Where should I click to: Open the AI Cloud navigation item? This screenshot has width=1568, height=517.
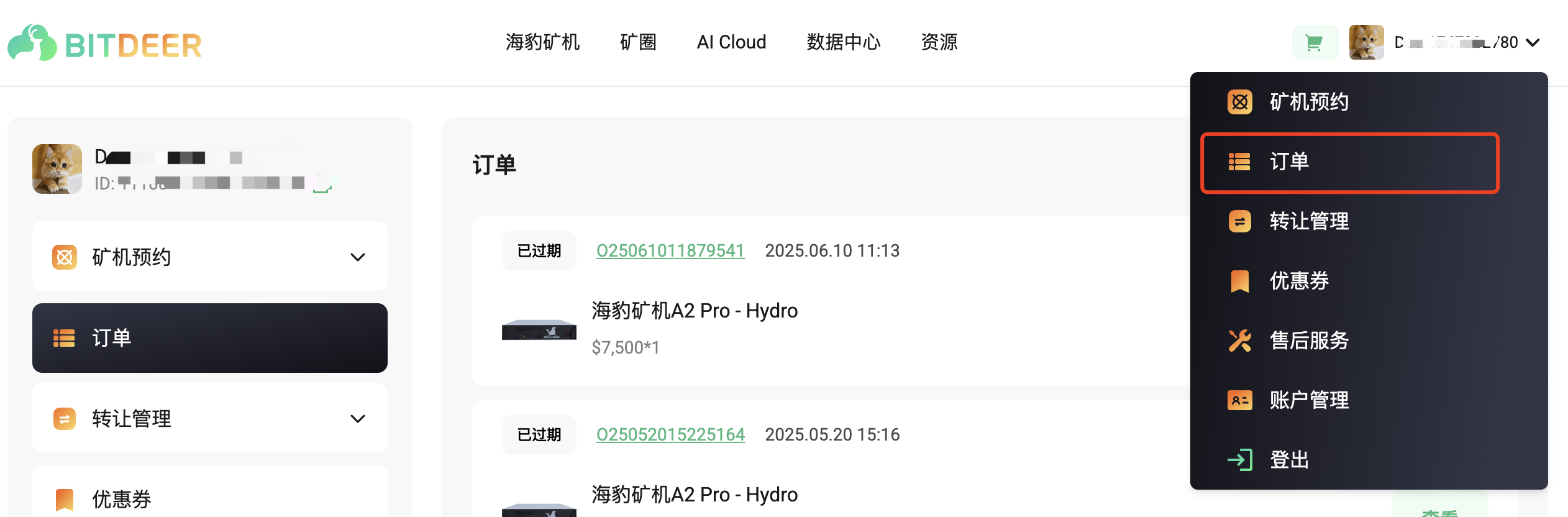731,42
